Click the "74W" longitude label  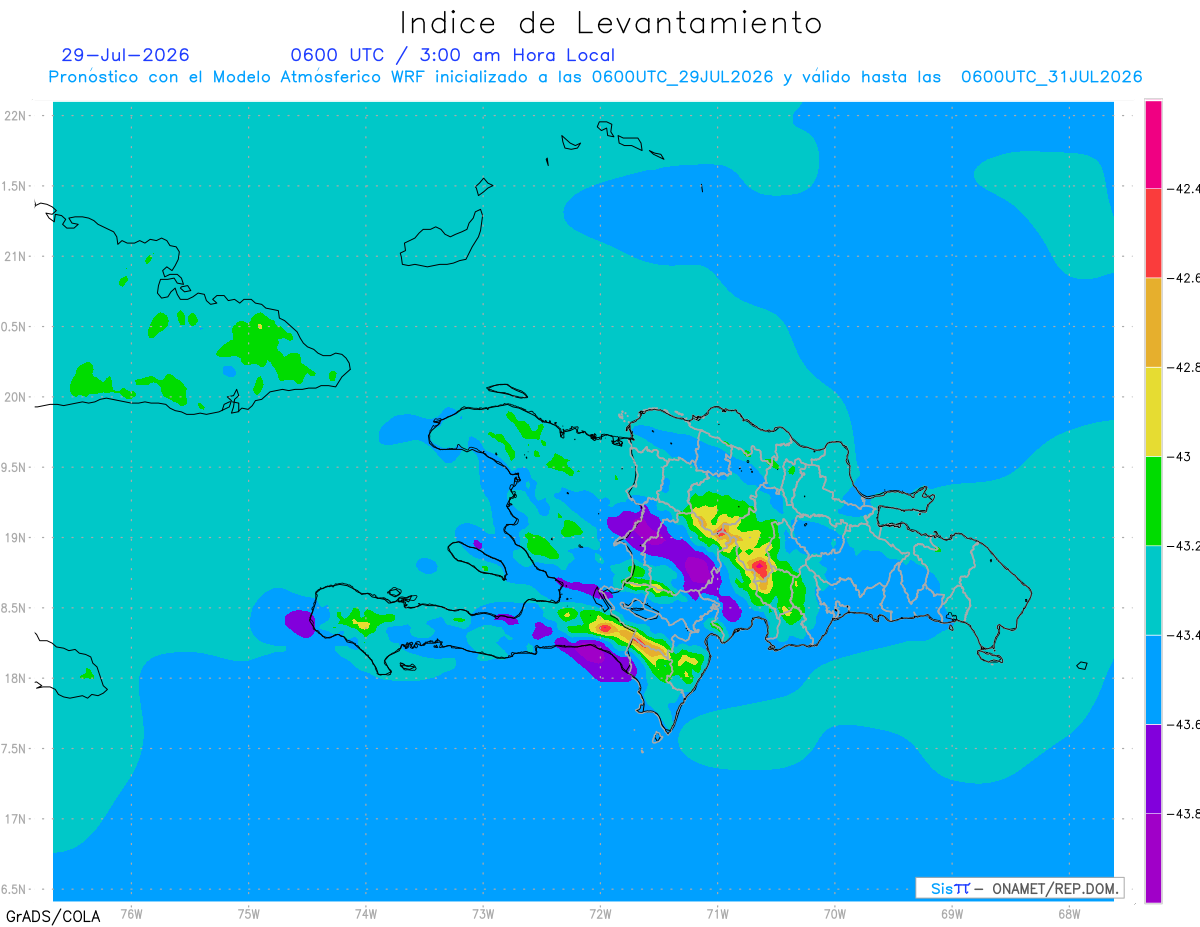pyautogui.click(x=365, y=912)
